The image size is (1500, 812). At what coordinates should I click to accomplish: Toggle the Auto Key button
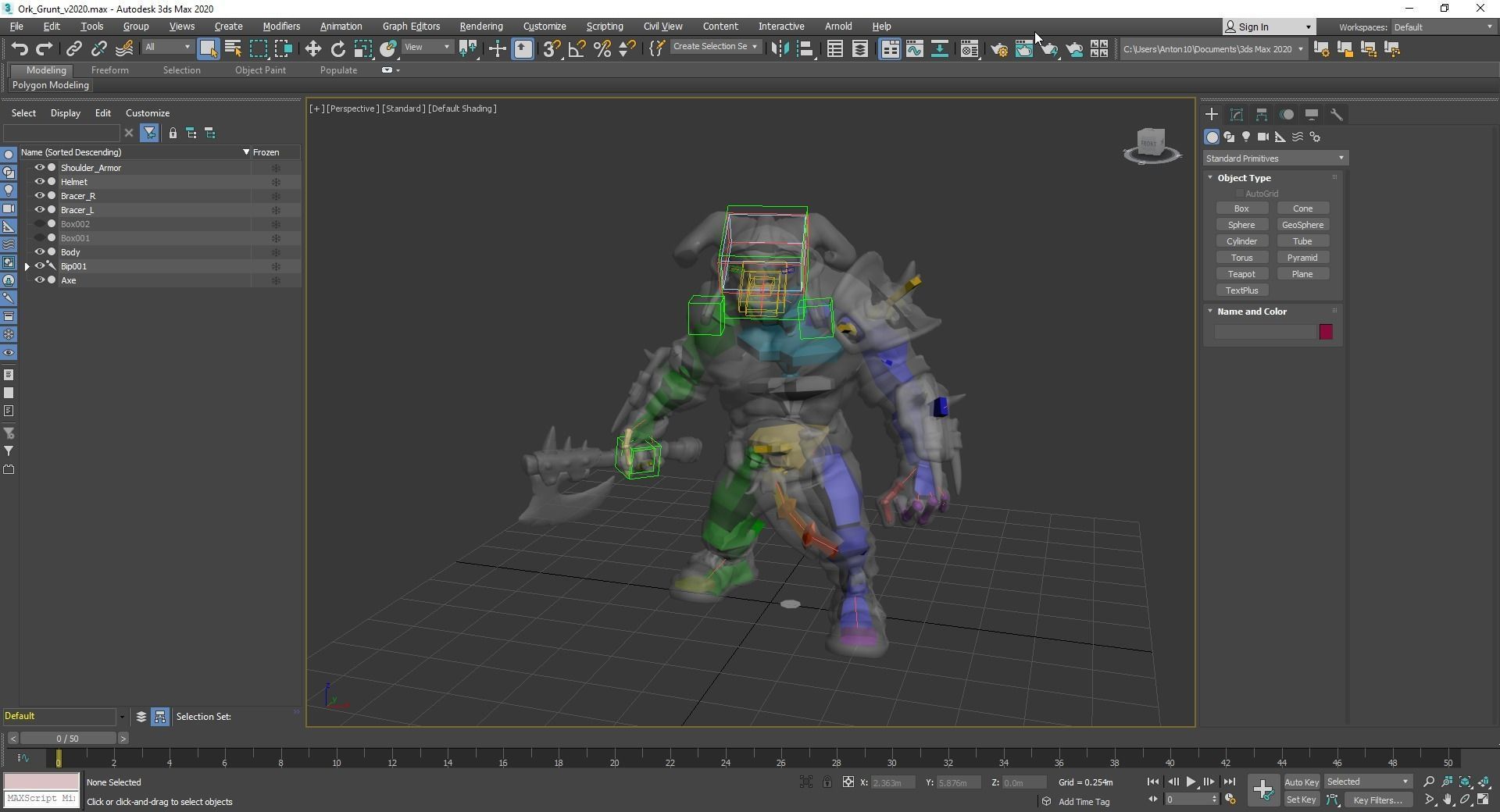pos(1302,782)
